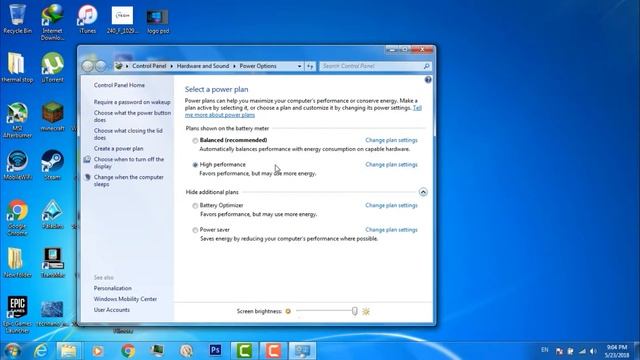Open Change when the computer sleeps

pos(129,181)
